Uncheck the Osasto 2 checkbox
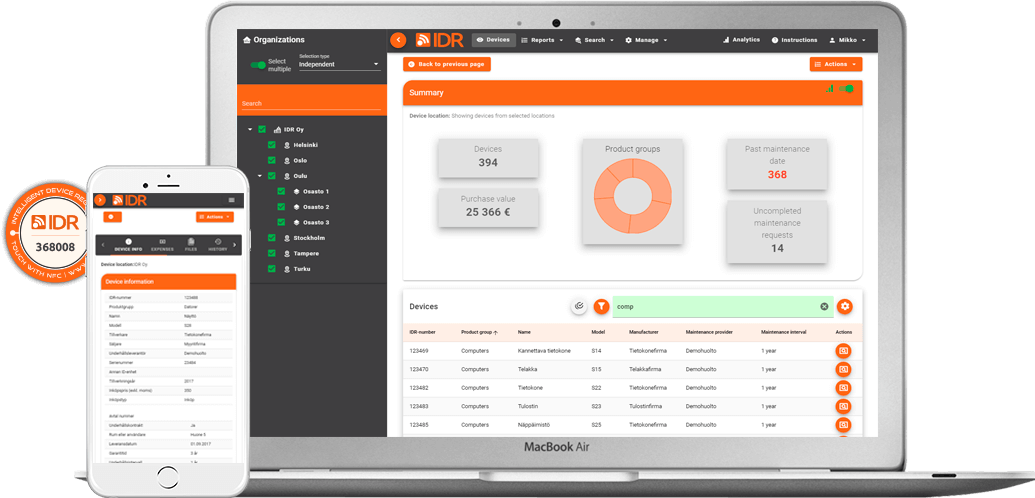1035x498 pixels. (x=281, y=207)
